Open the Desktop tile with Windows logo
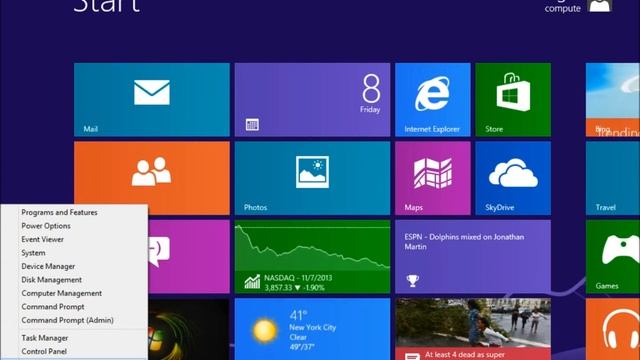Image resolution: width=640 pixels, height=360 pixels. click(x=189, y=329)
